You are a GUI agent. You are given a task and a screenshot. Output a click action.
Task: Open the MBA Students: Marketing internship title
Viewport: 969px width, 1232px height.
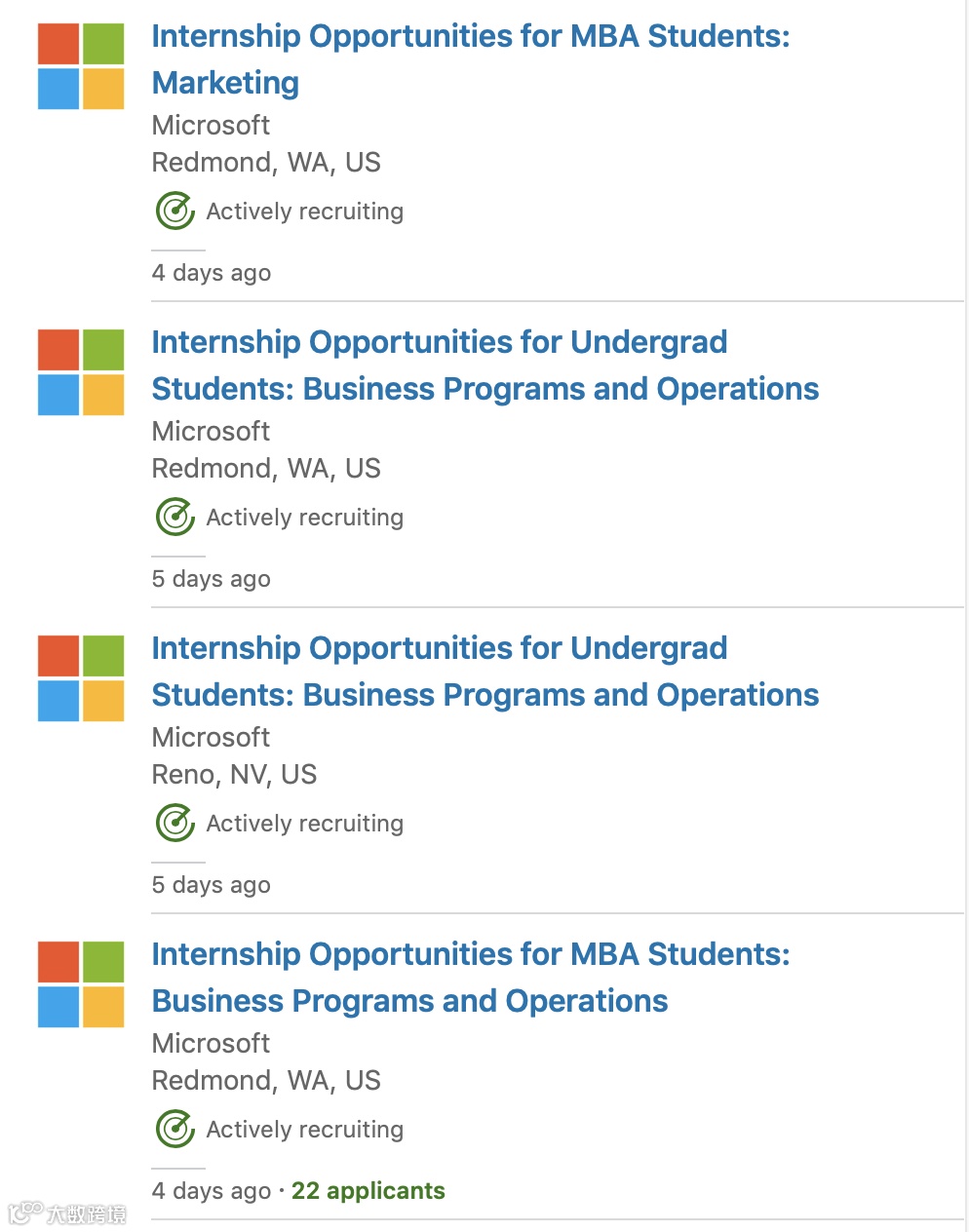(470, 59)
